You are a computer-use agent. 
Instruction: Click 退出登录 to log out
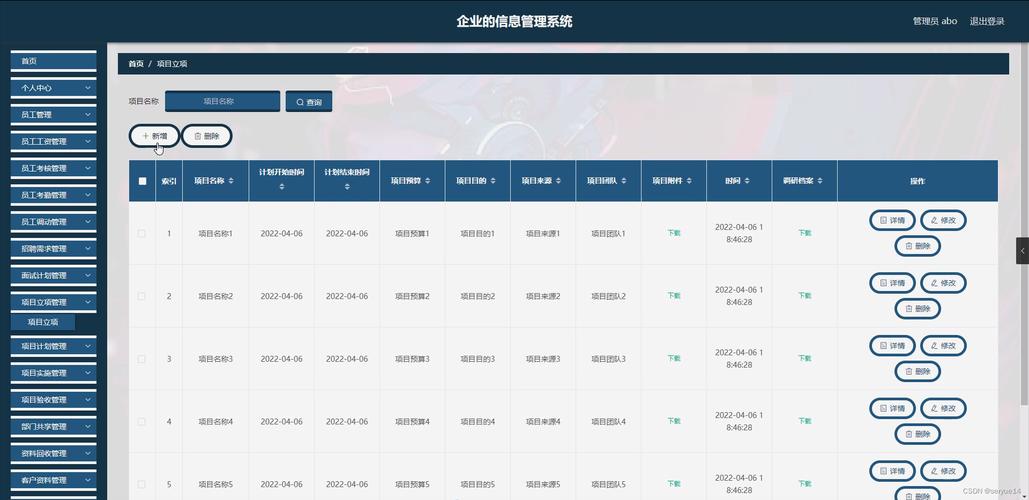(x=987, y=21)
